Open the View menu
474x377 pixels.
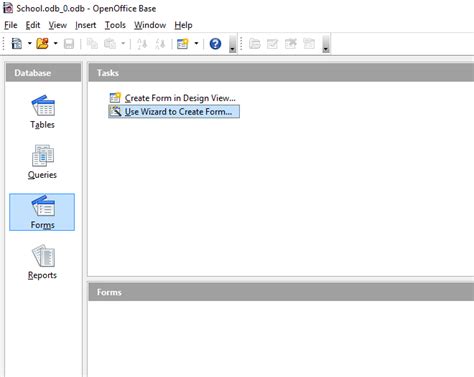coord(58,25)
